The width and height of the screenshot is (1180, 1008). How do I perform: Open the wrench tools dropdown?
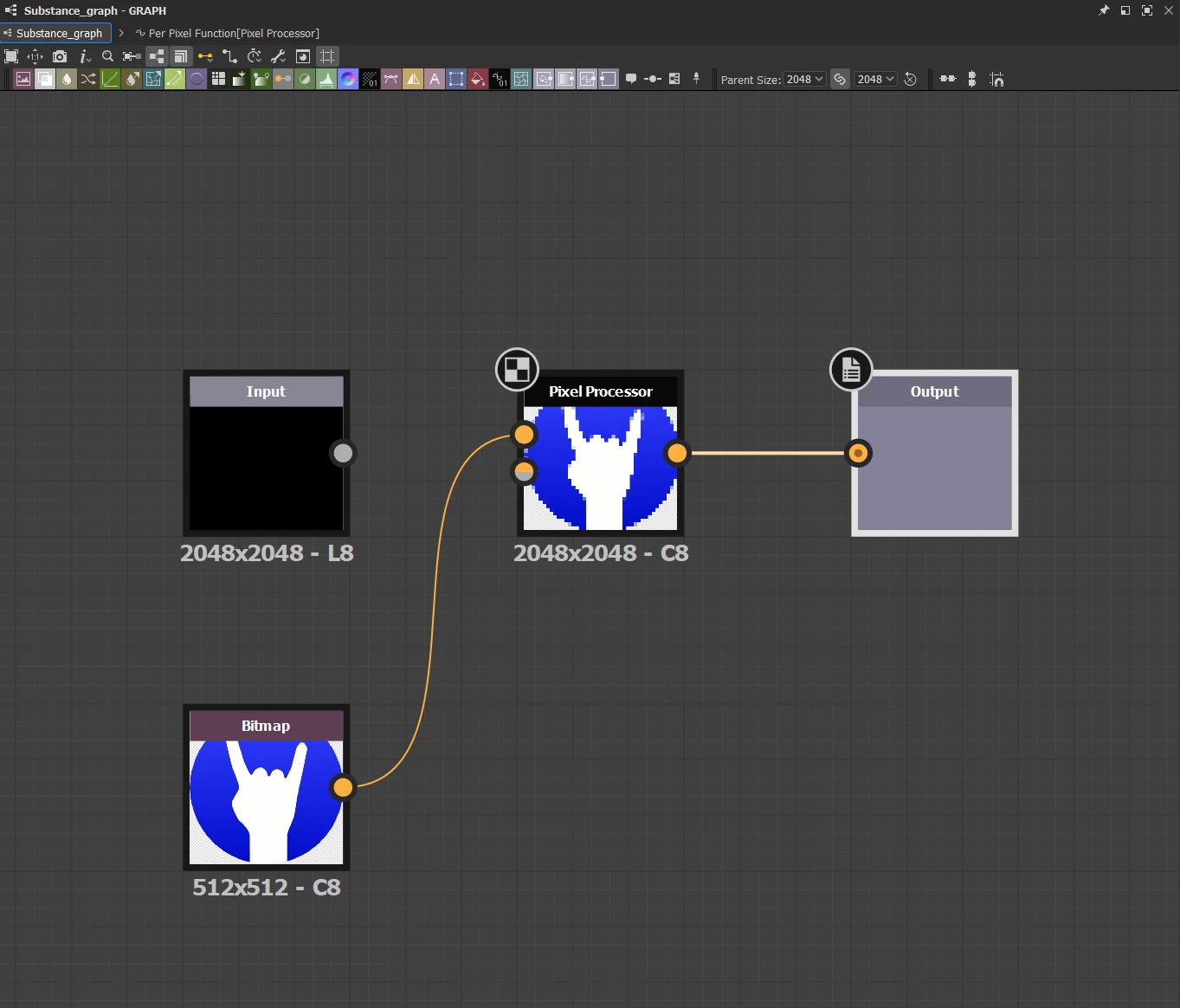pyautogui.click(x=279, y=56)
